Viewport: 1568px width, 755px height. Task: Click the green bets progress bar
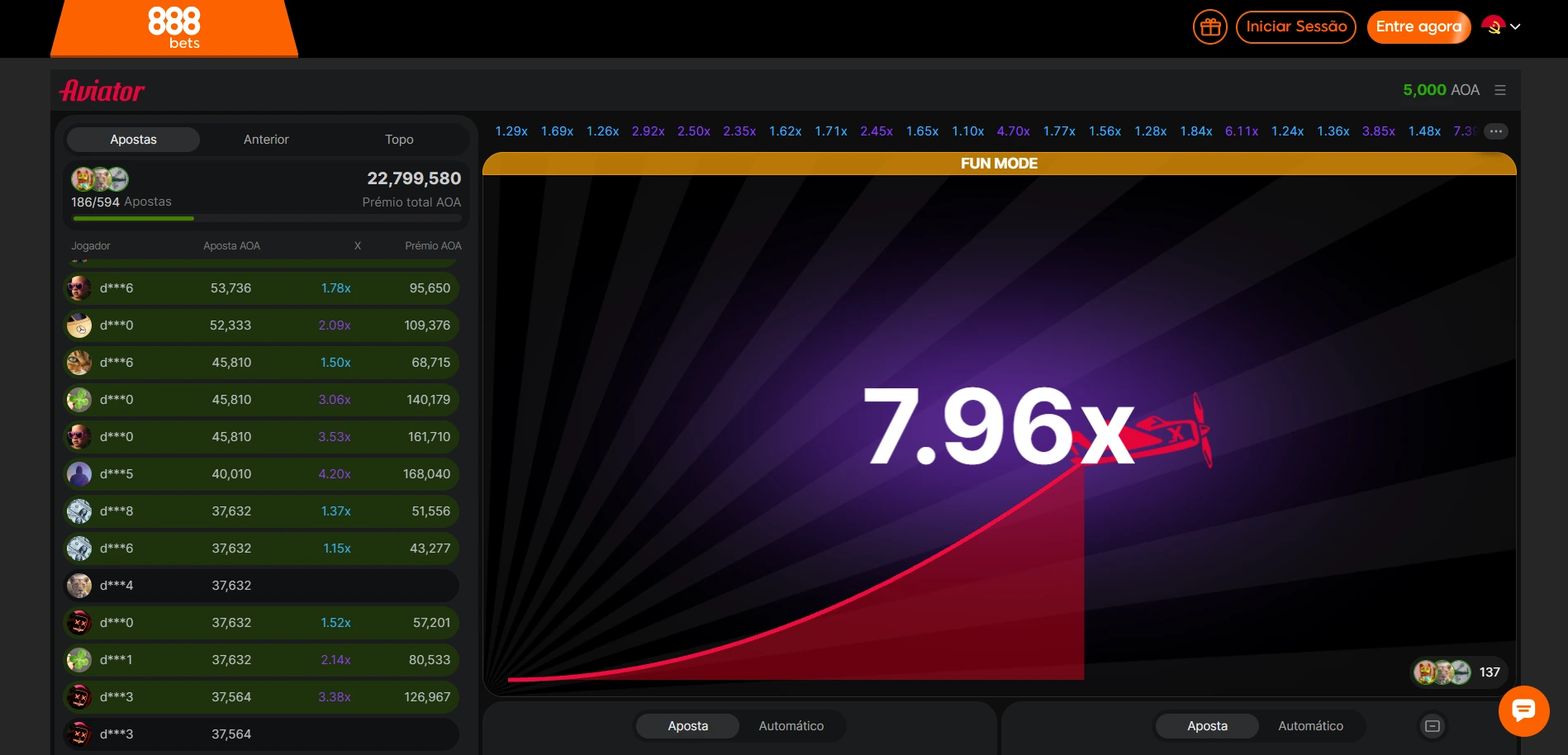pyautogui.click(x=134, y=218)
